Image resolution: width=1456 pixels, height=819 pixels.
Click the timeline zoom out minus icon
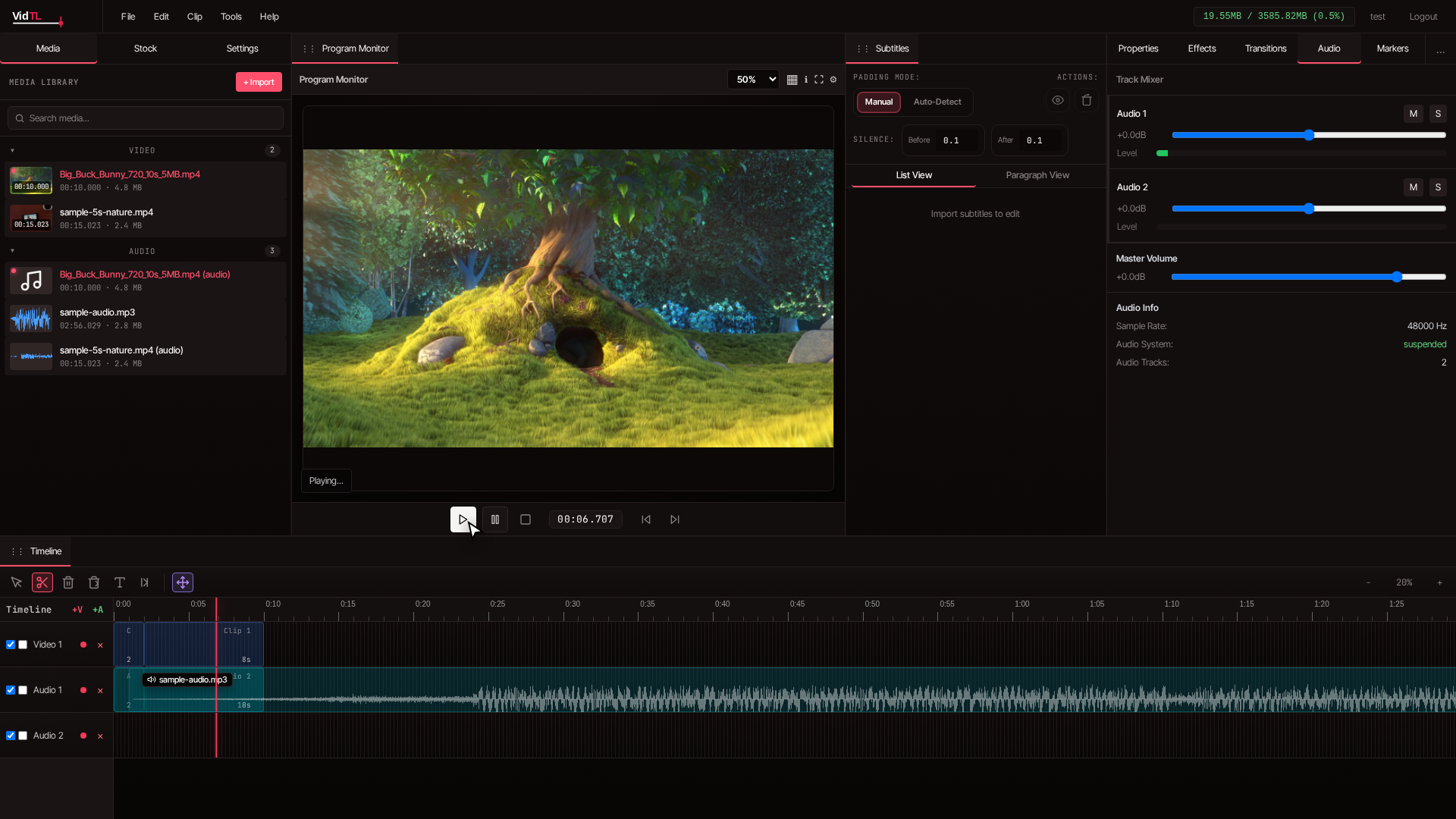[x=1368, y=582]
